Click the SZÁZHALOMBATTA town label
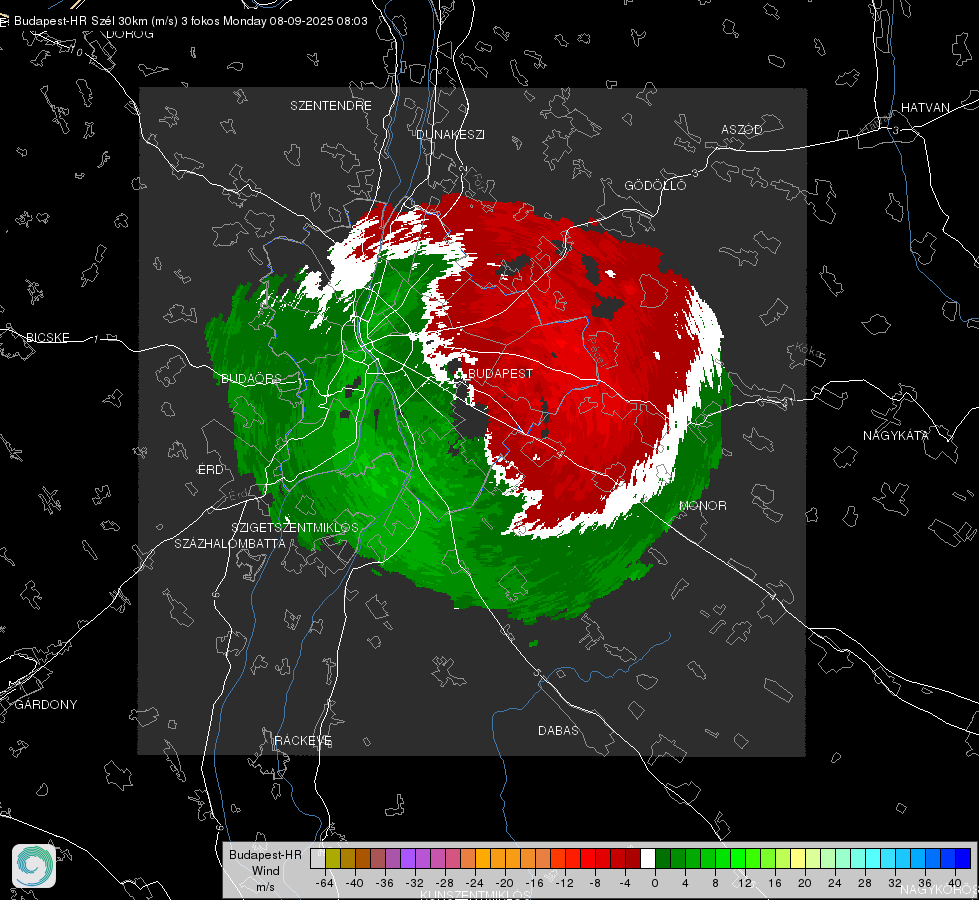Image resolution: width=979 pixels, height=900 pixels. pyautogui.click(x=230, y=543)
